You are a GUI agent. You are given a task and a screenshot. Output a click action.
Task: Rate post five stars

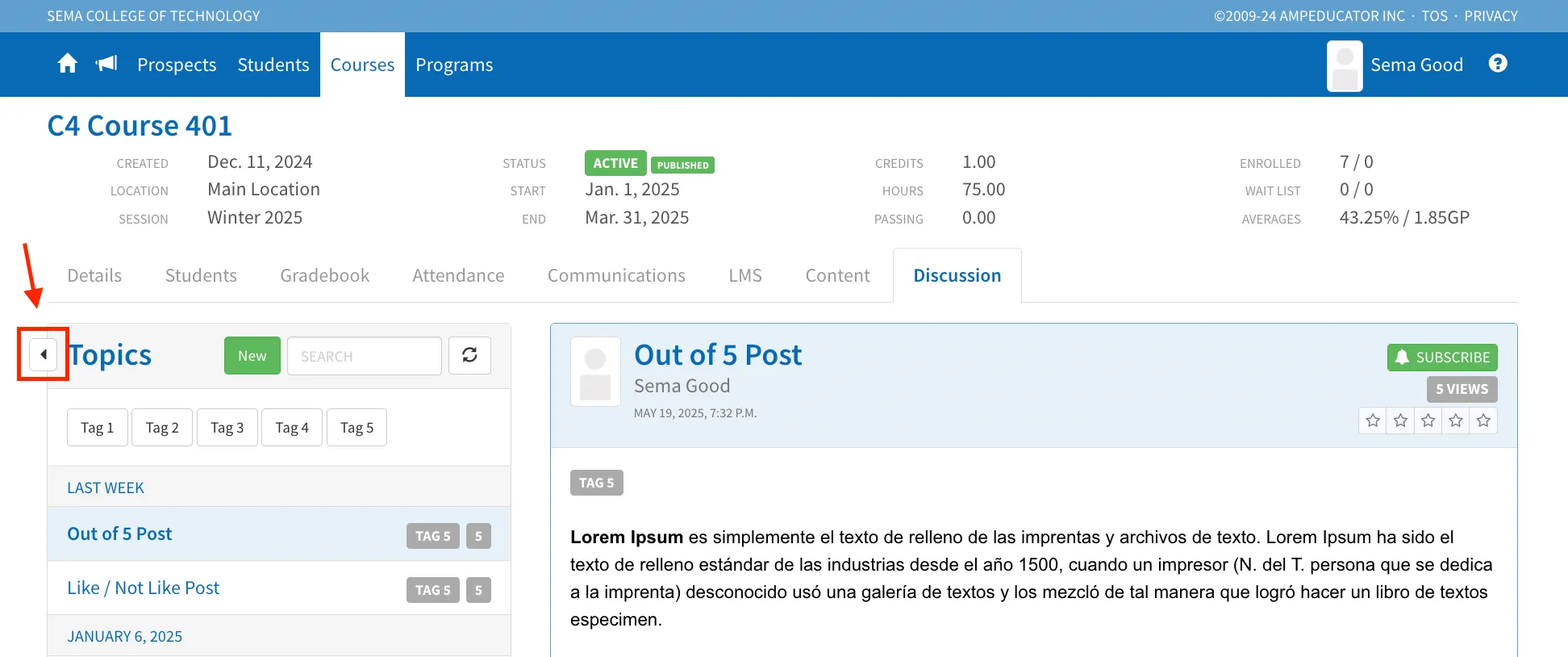coord(1483,421)
